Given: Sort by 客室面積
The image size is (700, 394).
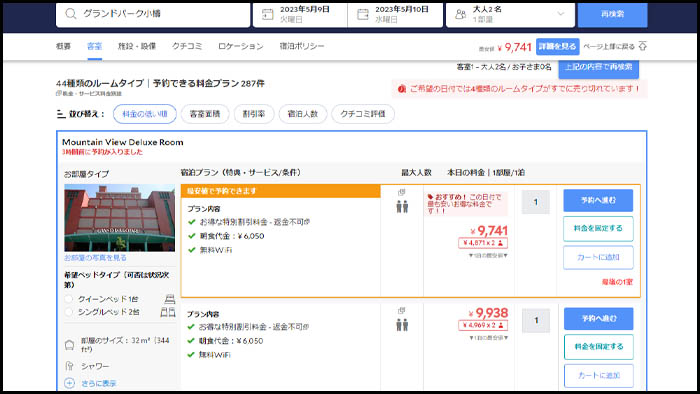Looking at the screenshot, I should (205, 114).
